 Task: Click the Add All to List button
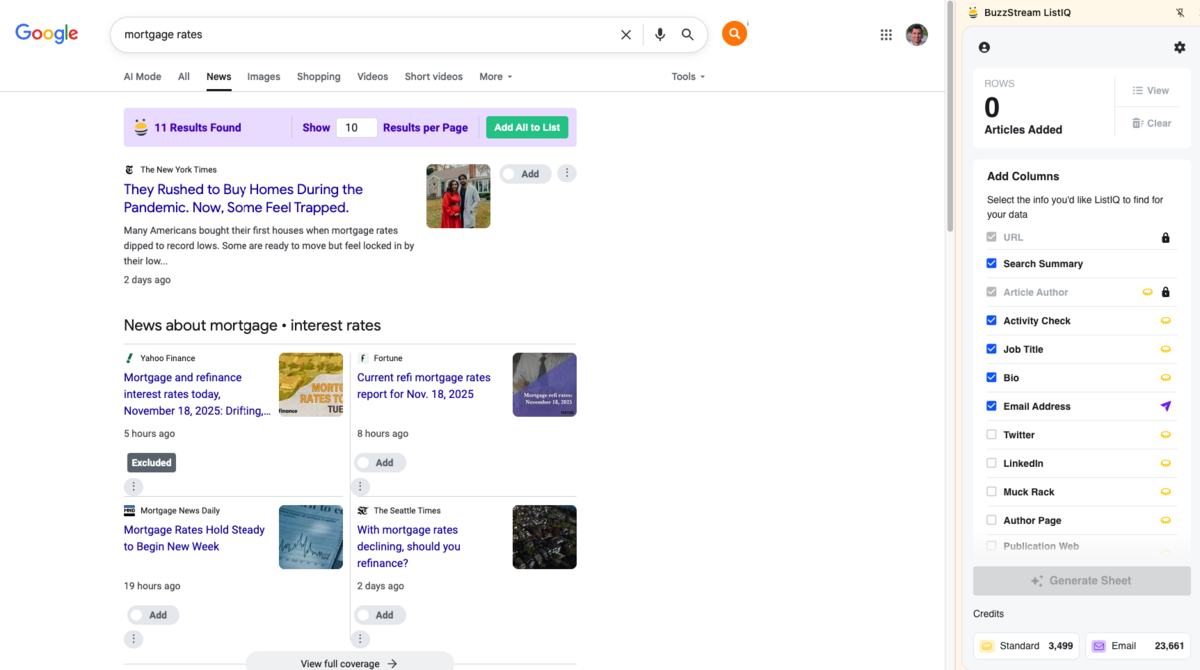click(x=527, y=128)
